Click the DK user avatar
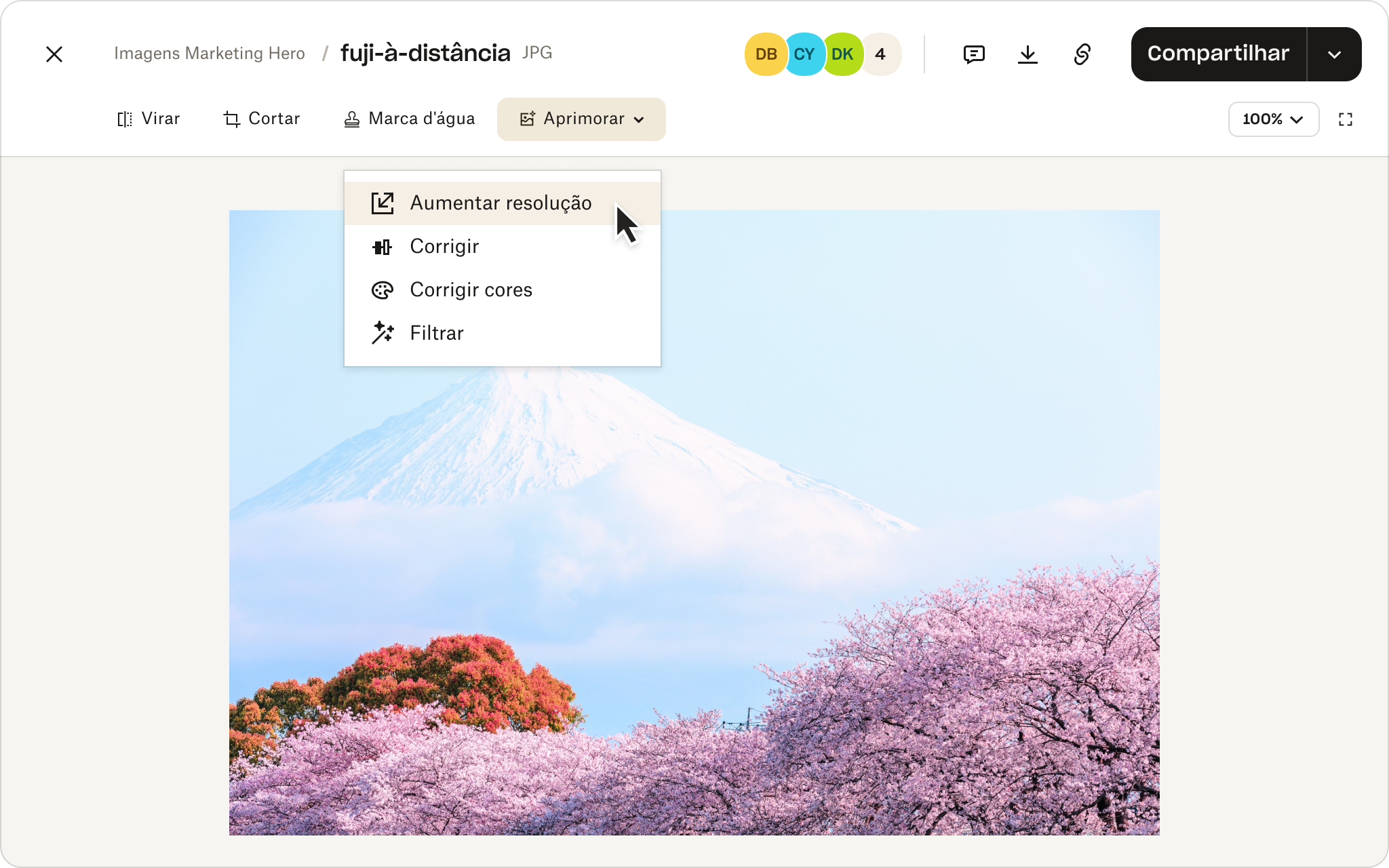 842,54
